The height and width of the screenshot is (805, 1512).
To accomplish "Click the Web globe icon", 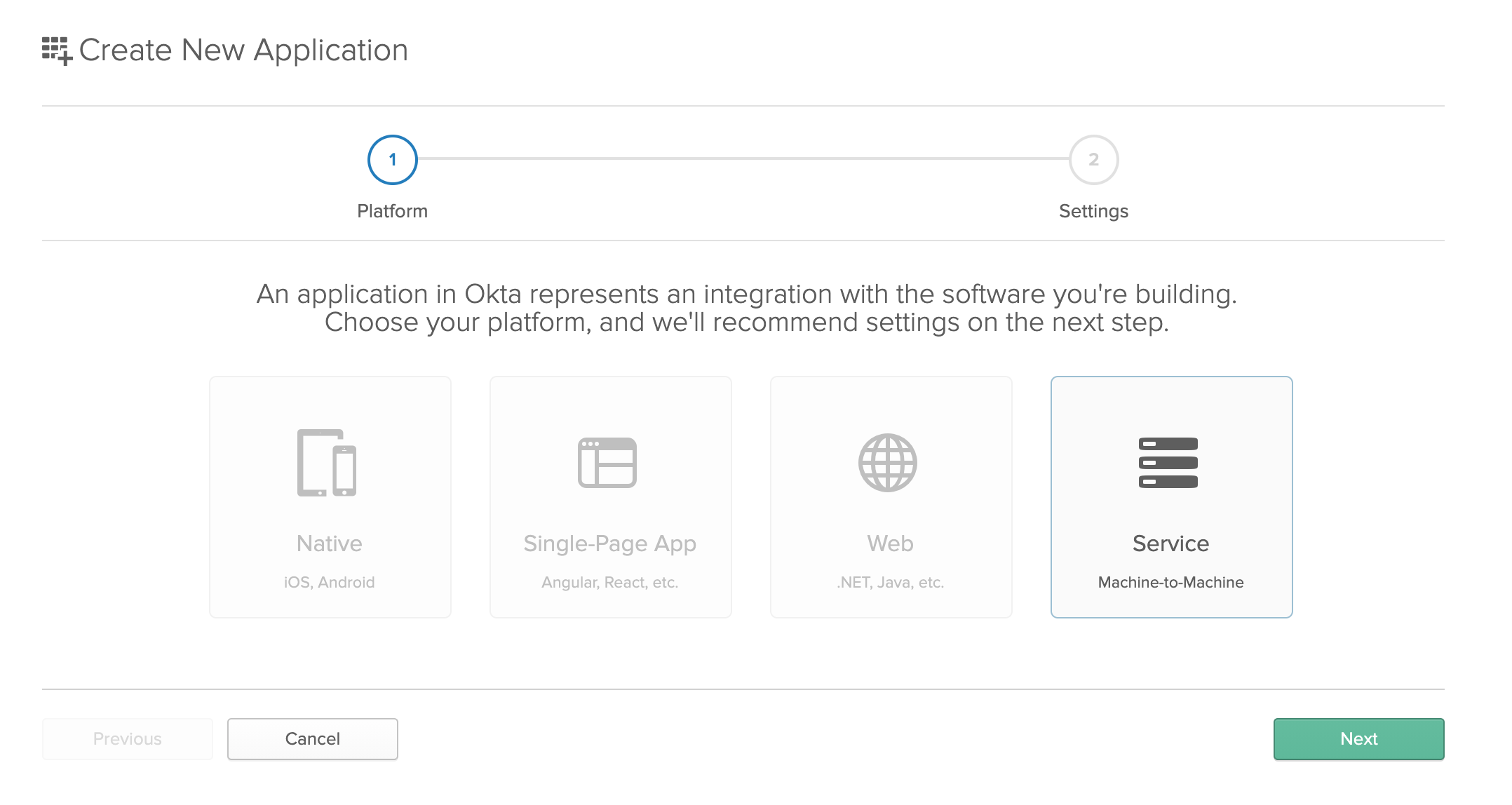I will (x=888, y=463).
